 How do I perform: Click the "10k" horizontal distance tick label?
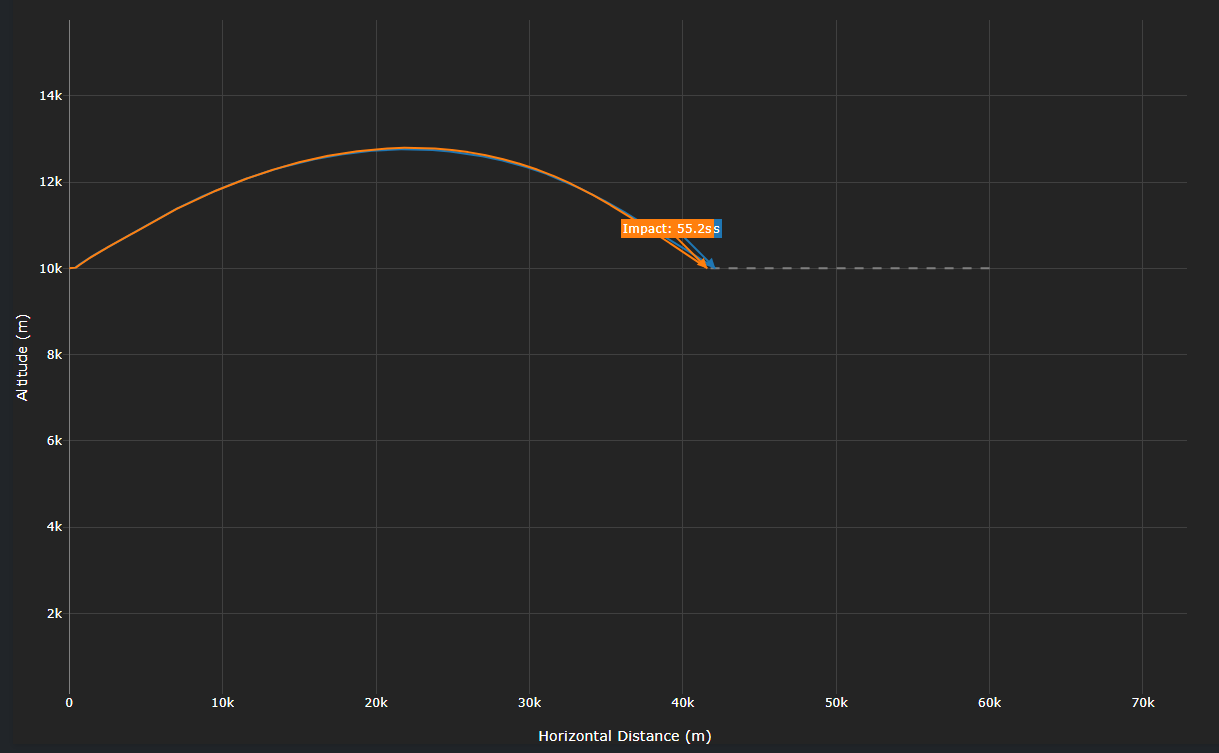(x=222, y=703)
